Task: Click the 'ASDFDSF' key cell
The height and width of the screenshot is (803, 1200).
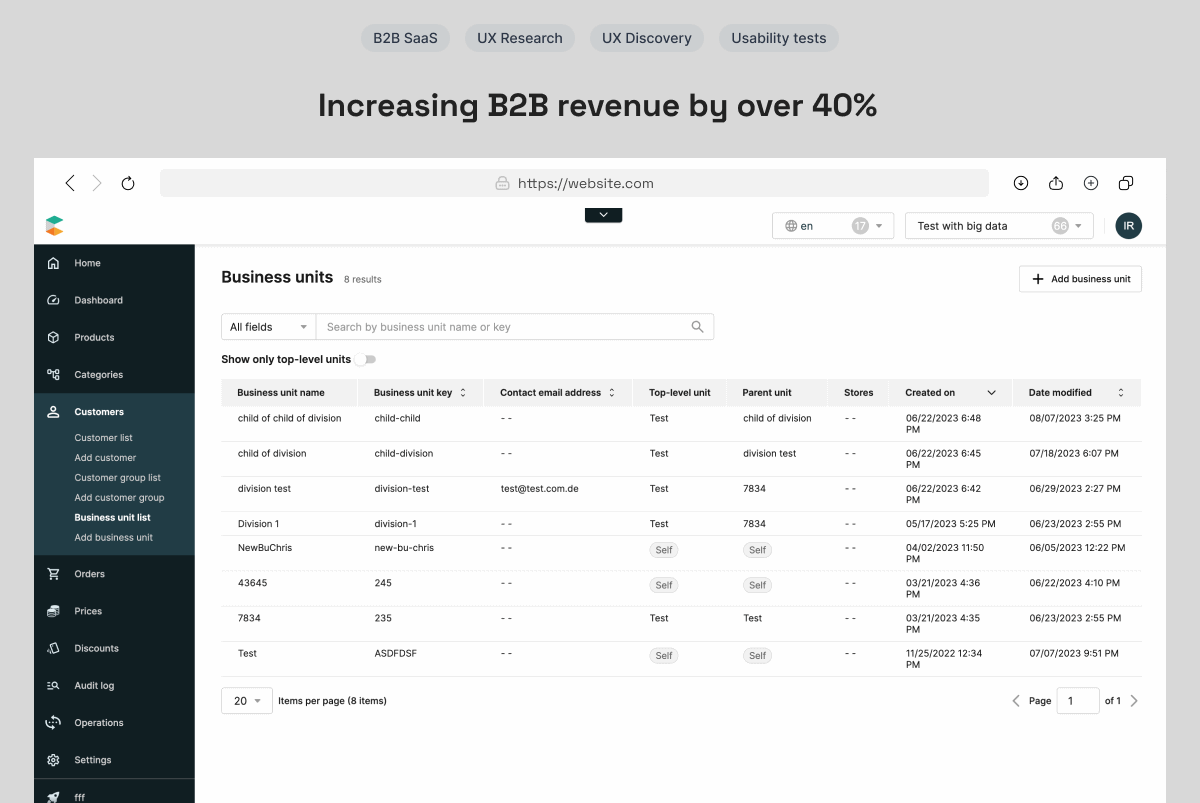Action: pyautogui.click(x=395, y=653)
